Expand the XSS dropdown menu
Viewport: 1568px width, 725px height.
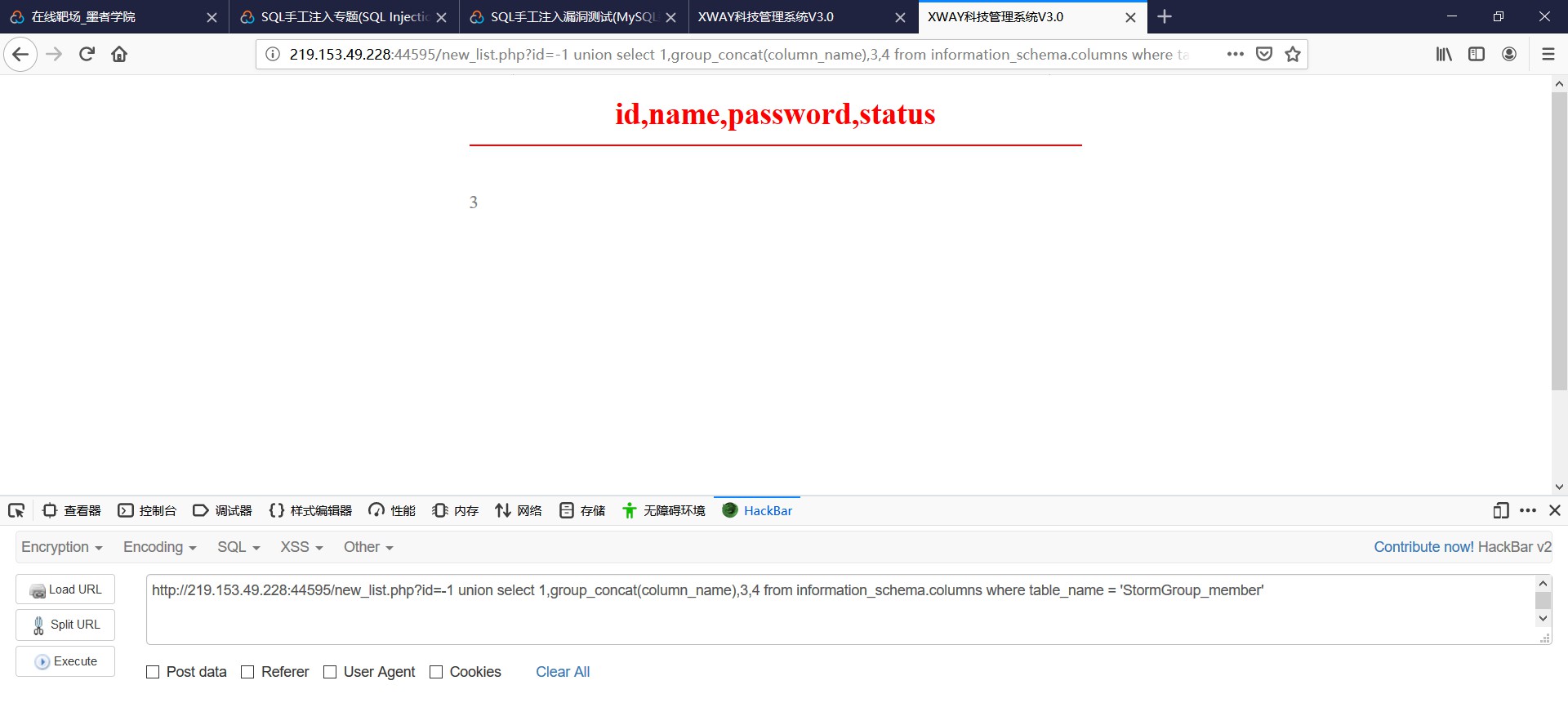click(x=301, y=548)
